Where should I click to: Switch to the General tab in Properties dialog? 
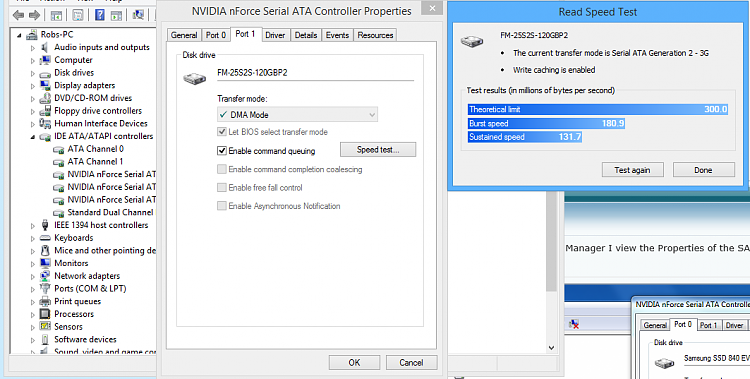[184, 35]
